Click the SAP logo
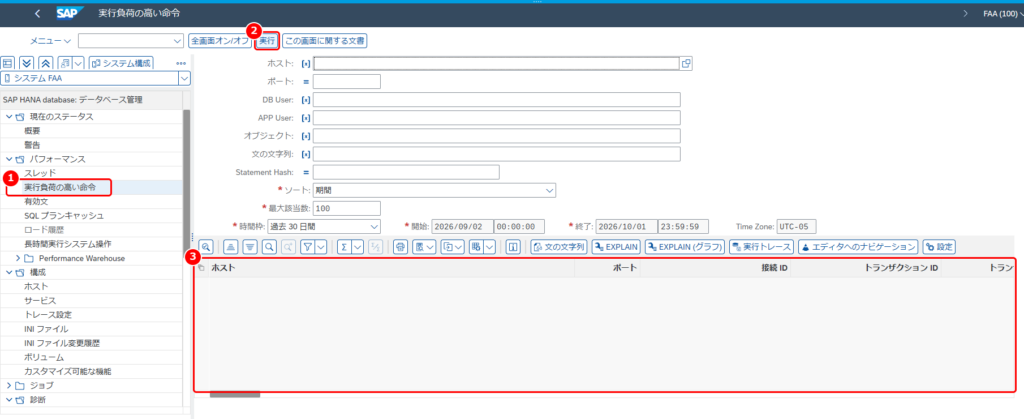This screenshot has height=419, width=1024. click(x=69, y=13)
